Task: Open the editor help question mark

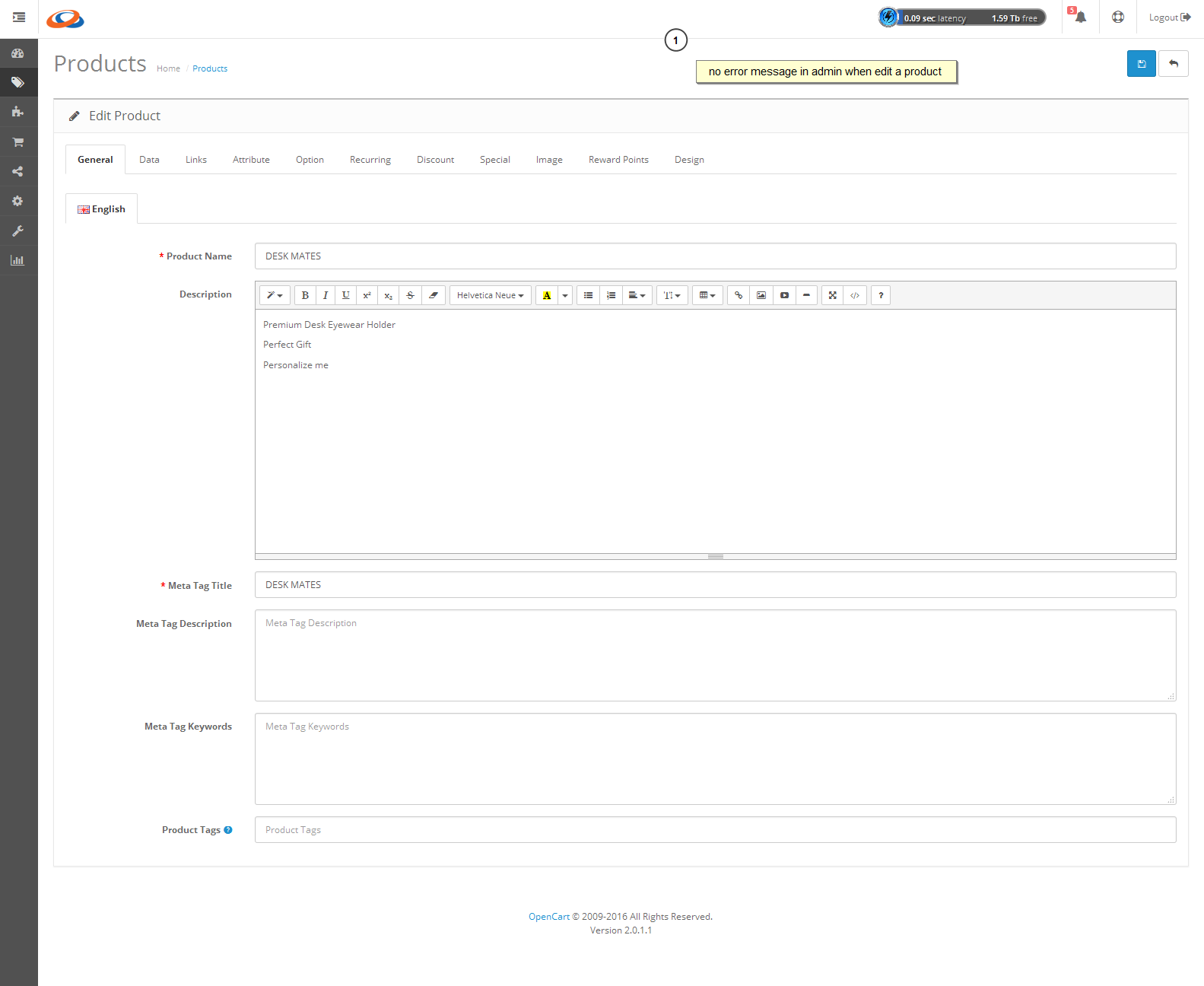Action: [x=881, y=295]
